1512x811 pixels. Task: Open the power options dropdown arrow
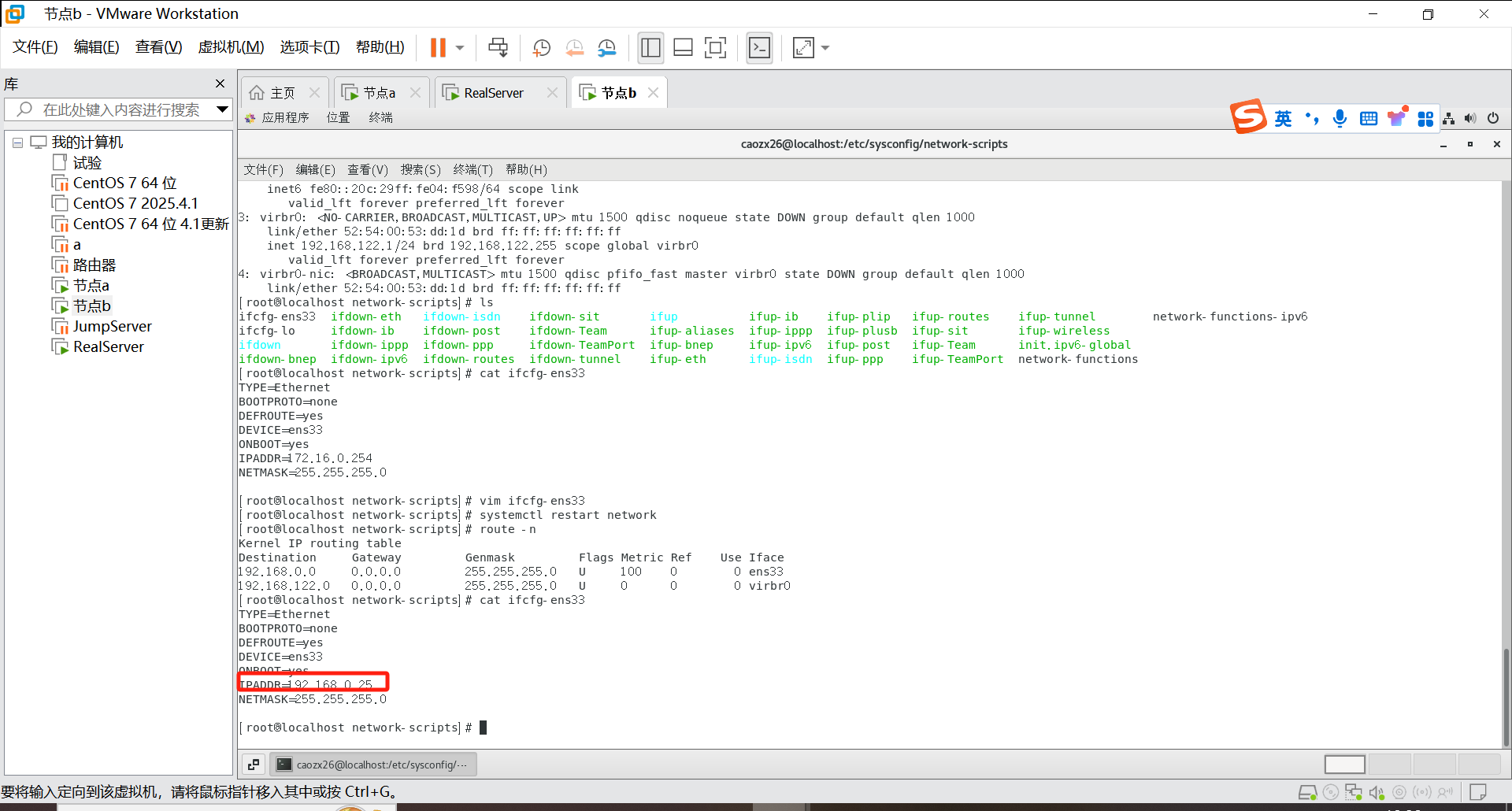pyautogui.click(x=460, y=48)
